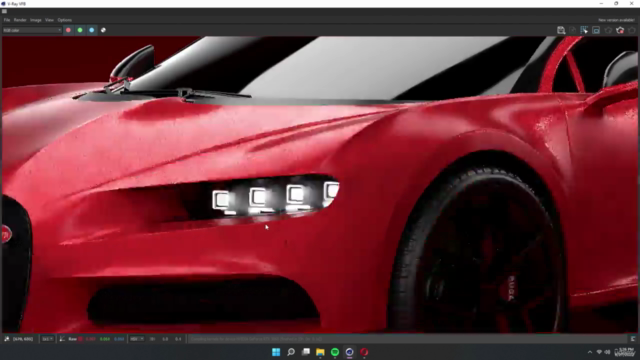640x360 pixels.
Task: Open the Options menu
Action: [x=64, y=20]
